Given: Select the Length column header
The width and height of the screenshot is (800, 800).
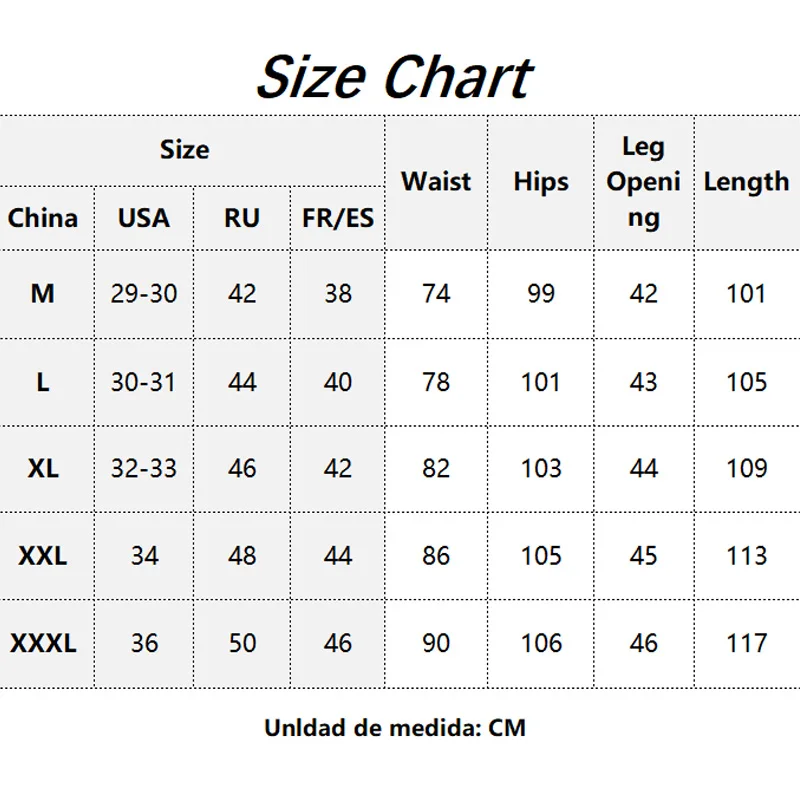Looking at the screenshot, I should click(x=746, y=182).
